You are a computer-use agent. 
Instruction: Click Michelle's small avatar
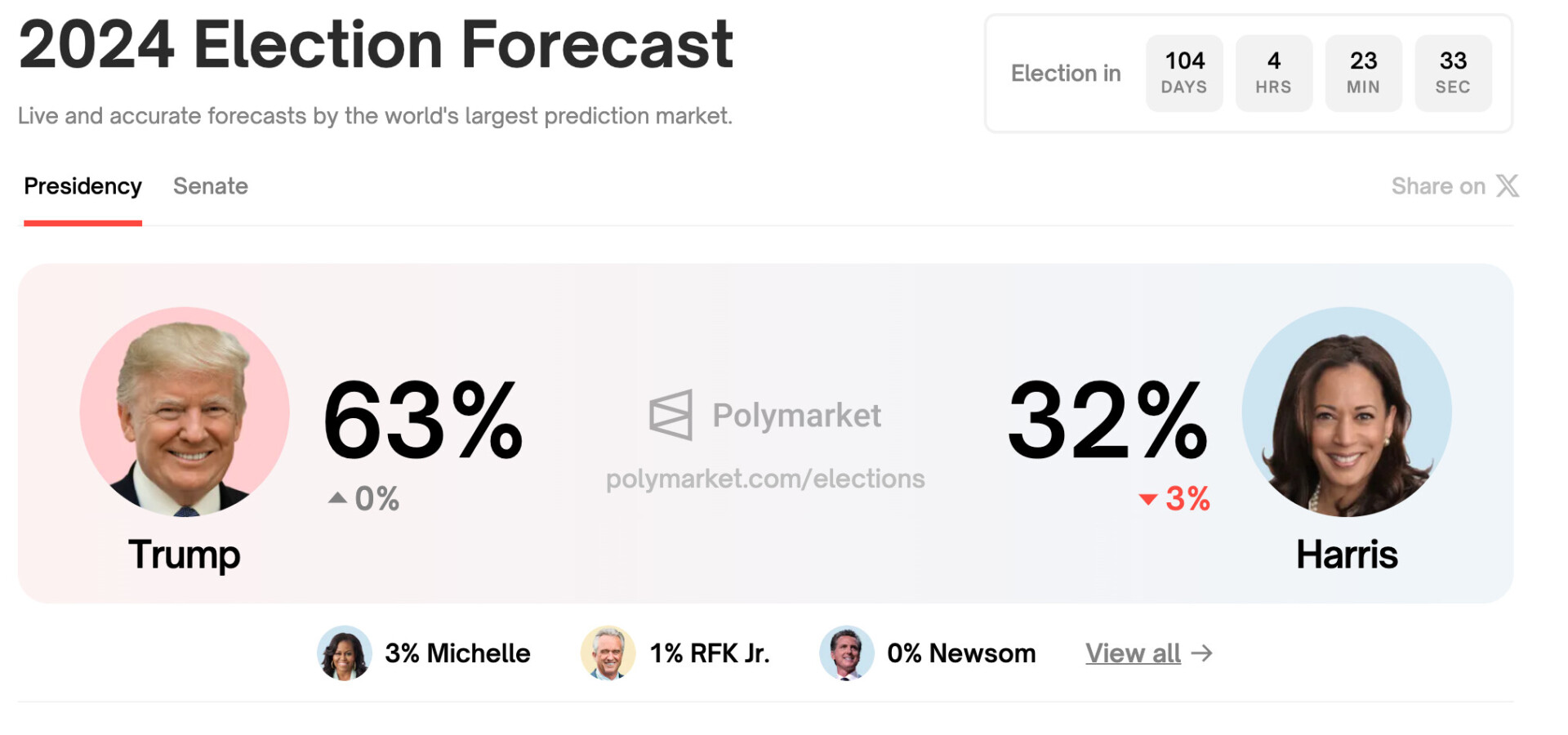(344, 653)
